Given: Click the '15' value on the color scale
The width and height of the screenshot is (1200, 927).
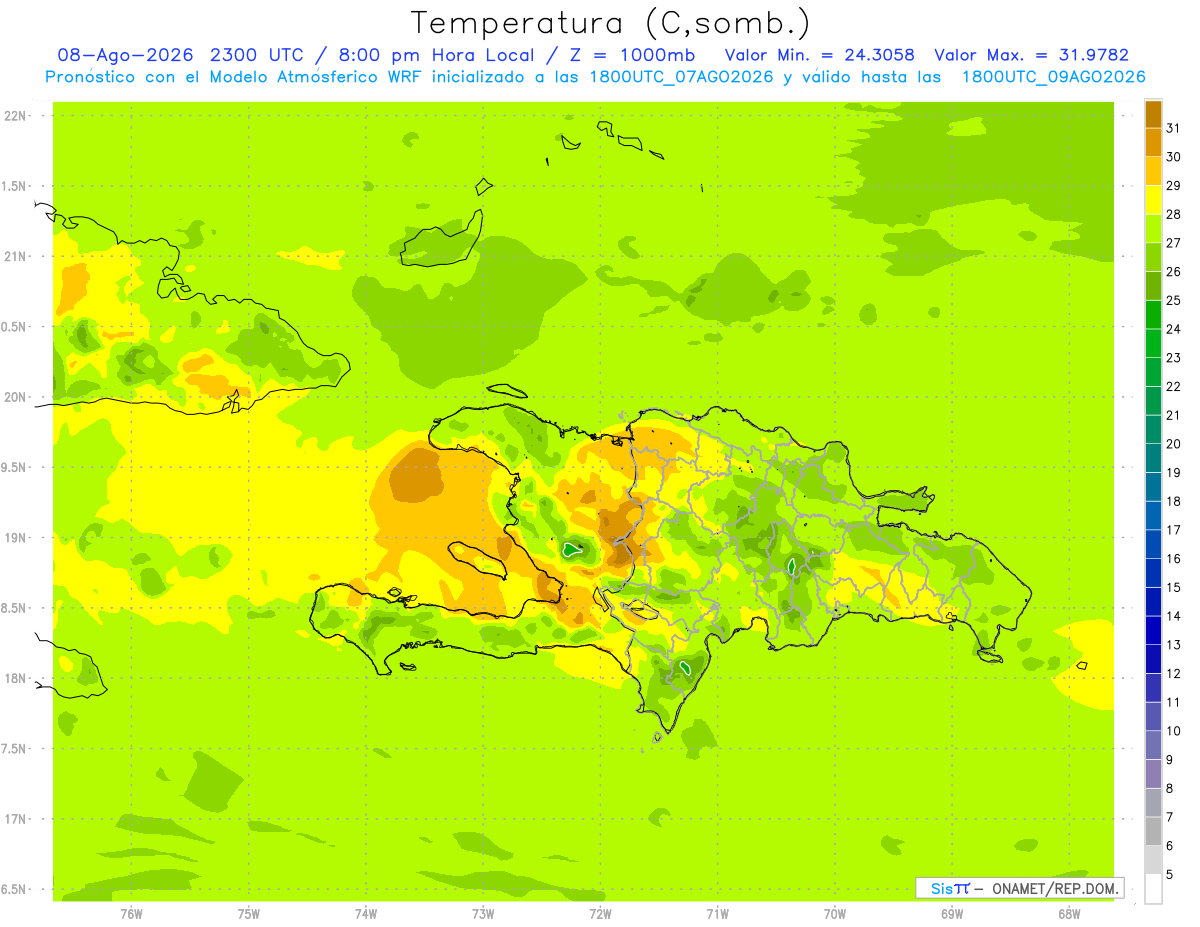Looking at the screenshot, I should 1174,587.
